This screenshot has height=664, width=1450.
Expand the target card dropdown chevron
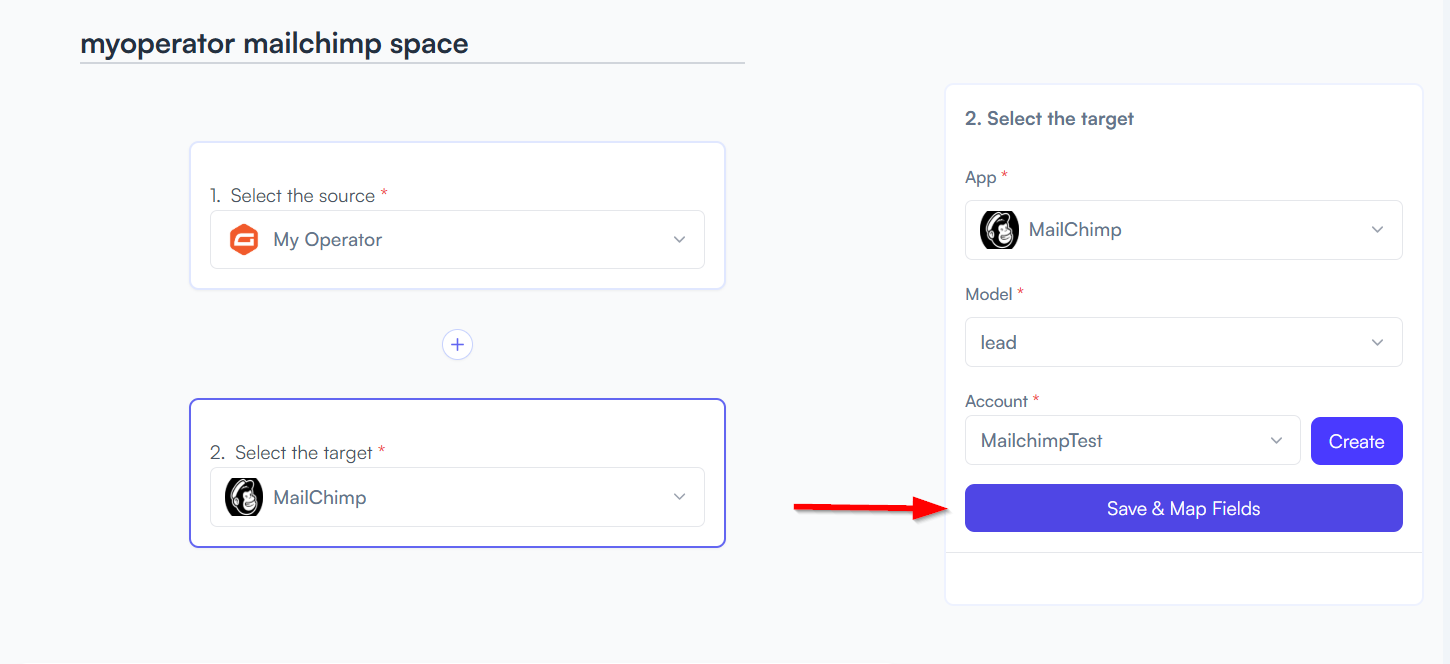click(679, 497)
